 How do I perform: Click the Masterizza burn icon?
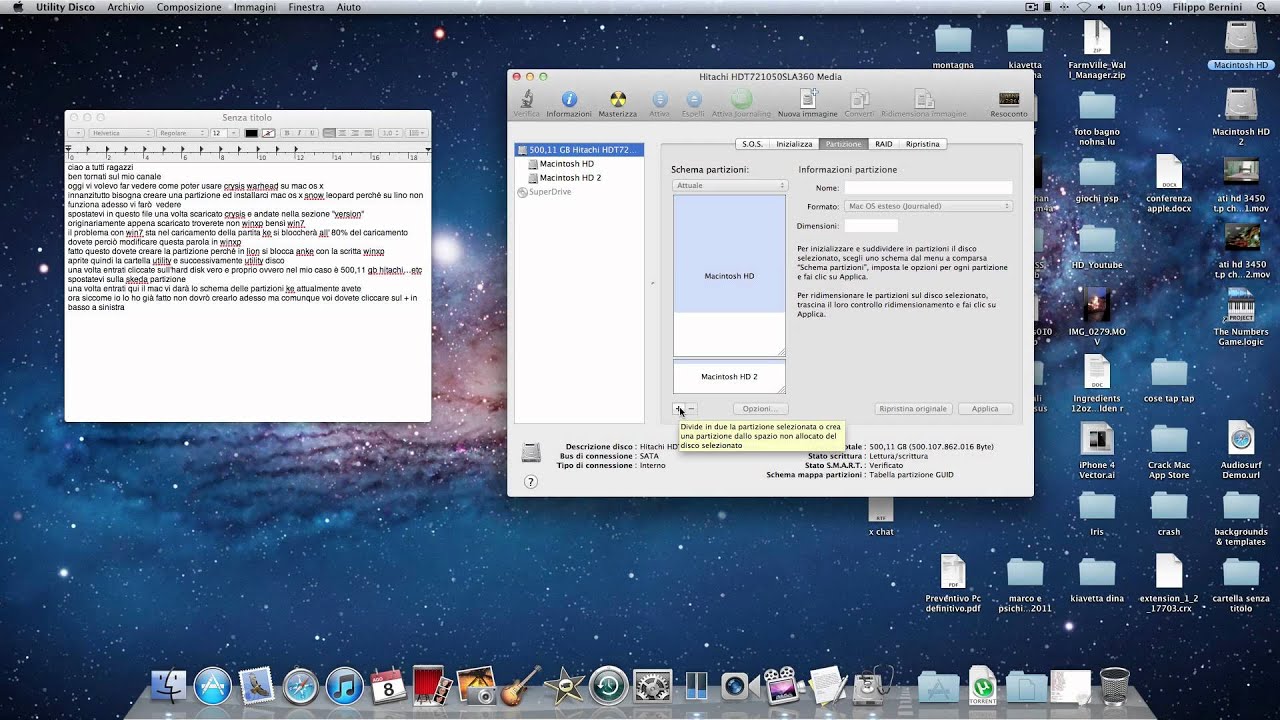pos(618,99)
